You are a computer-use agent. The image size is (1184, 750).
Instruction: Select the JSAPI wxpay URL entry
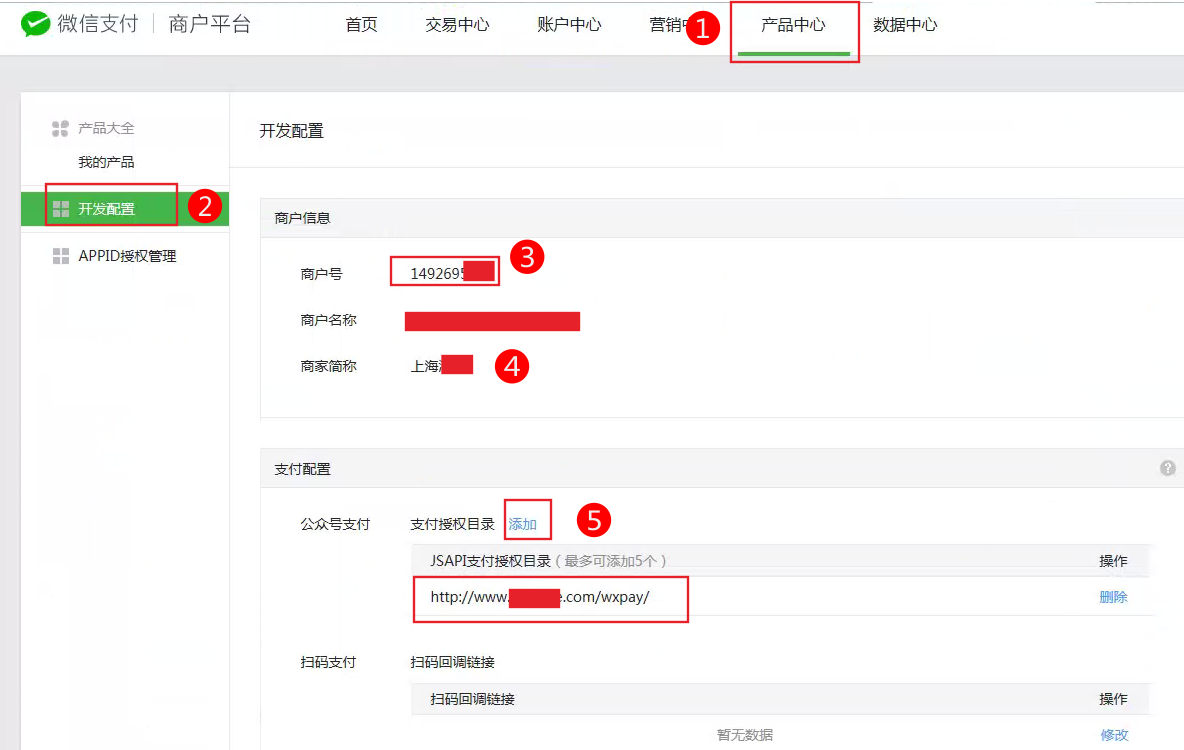[x=540, y=597]
